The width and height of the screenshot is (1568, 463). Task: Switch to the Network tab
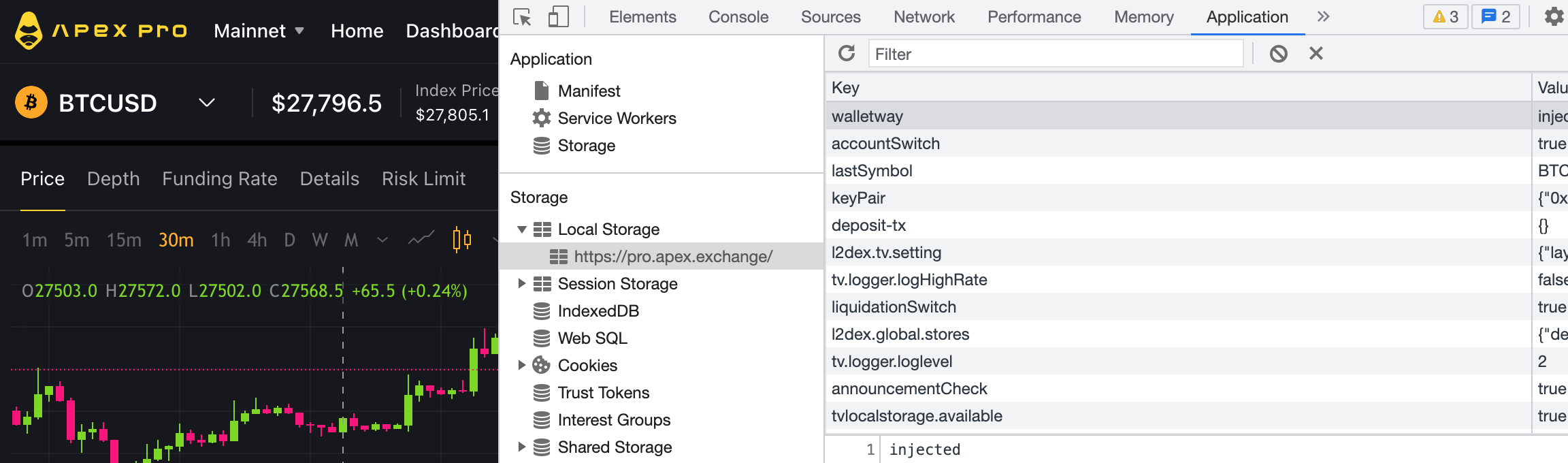pyautogui.click(x=924, y=17)
